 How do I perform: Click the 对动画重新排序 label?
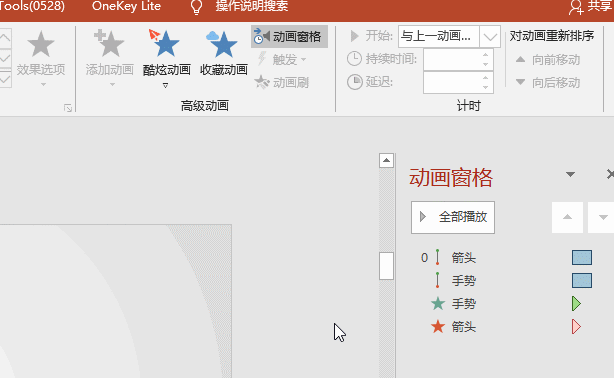pos(551,36)
